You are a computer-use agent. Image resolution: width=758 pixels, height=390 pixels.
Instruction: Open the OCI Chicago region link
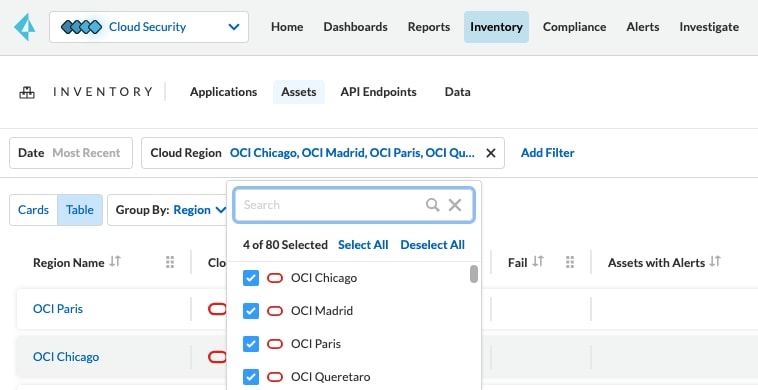(66, 357)
